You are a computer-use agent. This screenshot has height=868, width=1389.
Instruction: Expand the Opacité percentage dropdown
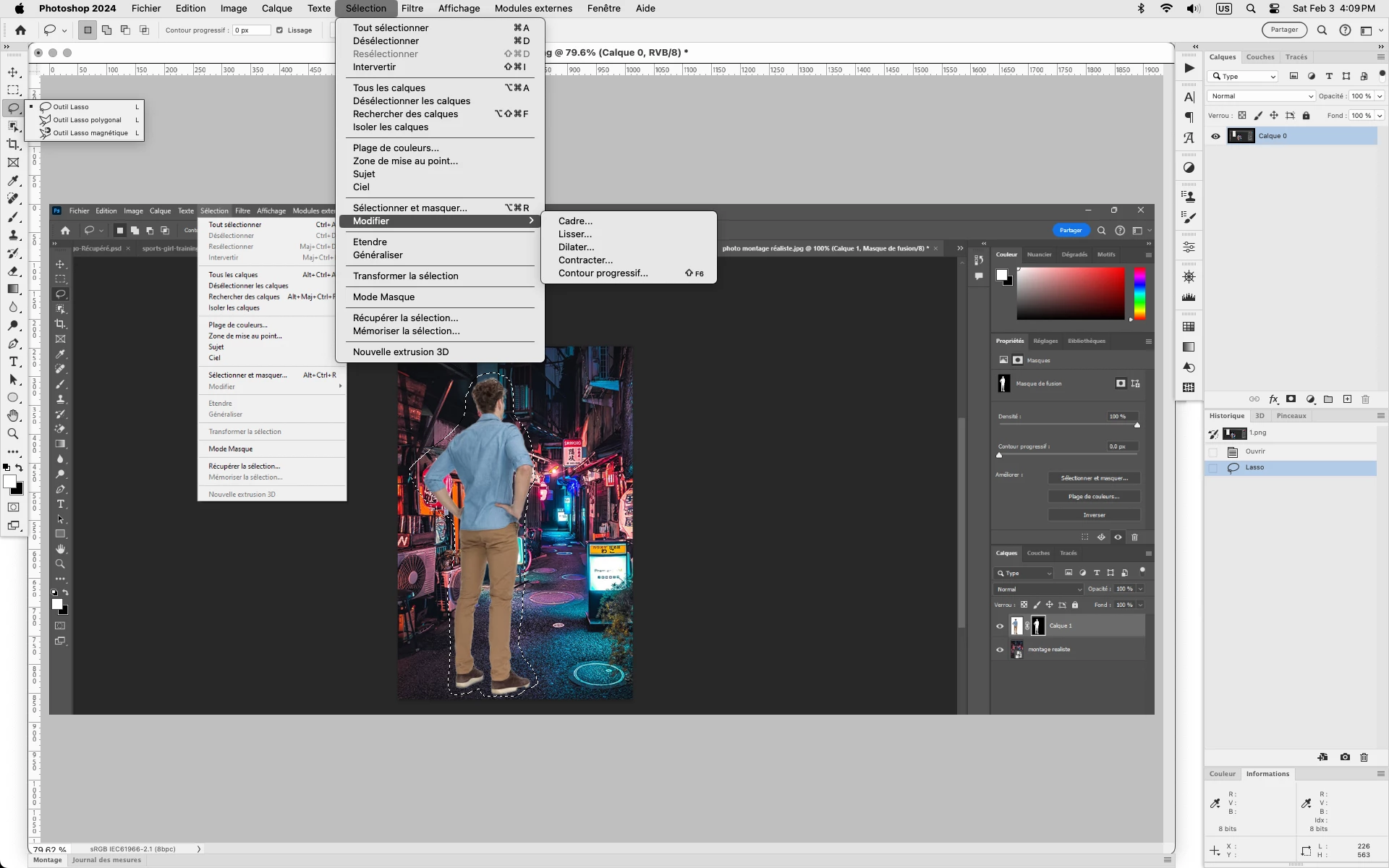[1380, 96]
